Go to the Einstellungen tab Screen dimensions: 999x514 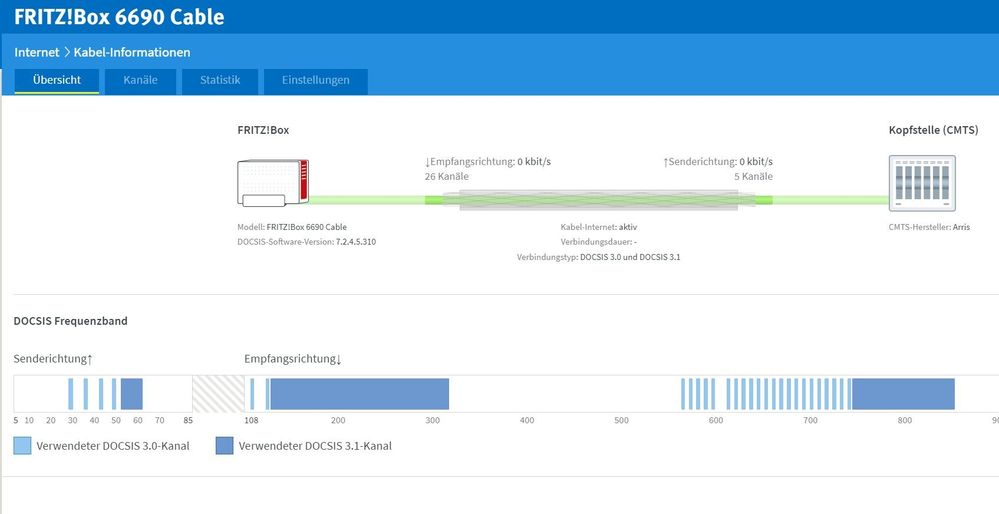pos(316,81)
